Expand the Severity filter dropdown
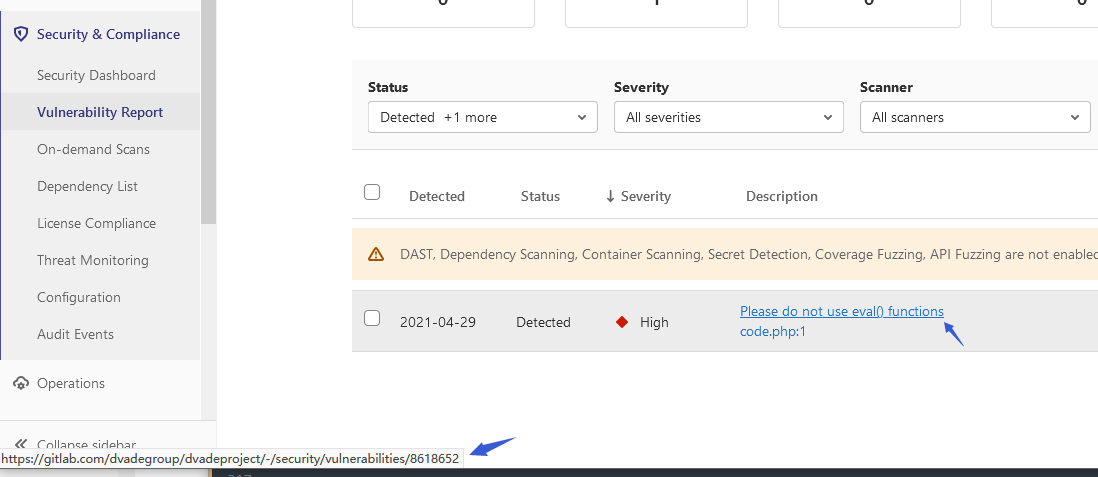Screen dimensions: 1098x477 (729, 117)
